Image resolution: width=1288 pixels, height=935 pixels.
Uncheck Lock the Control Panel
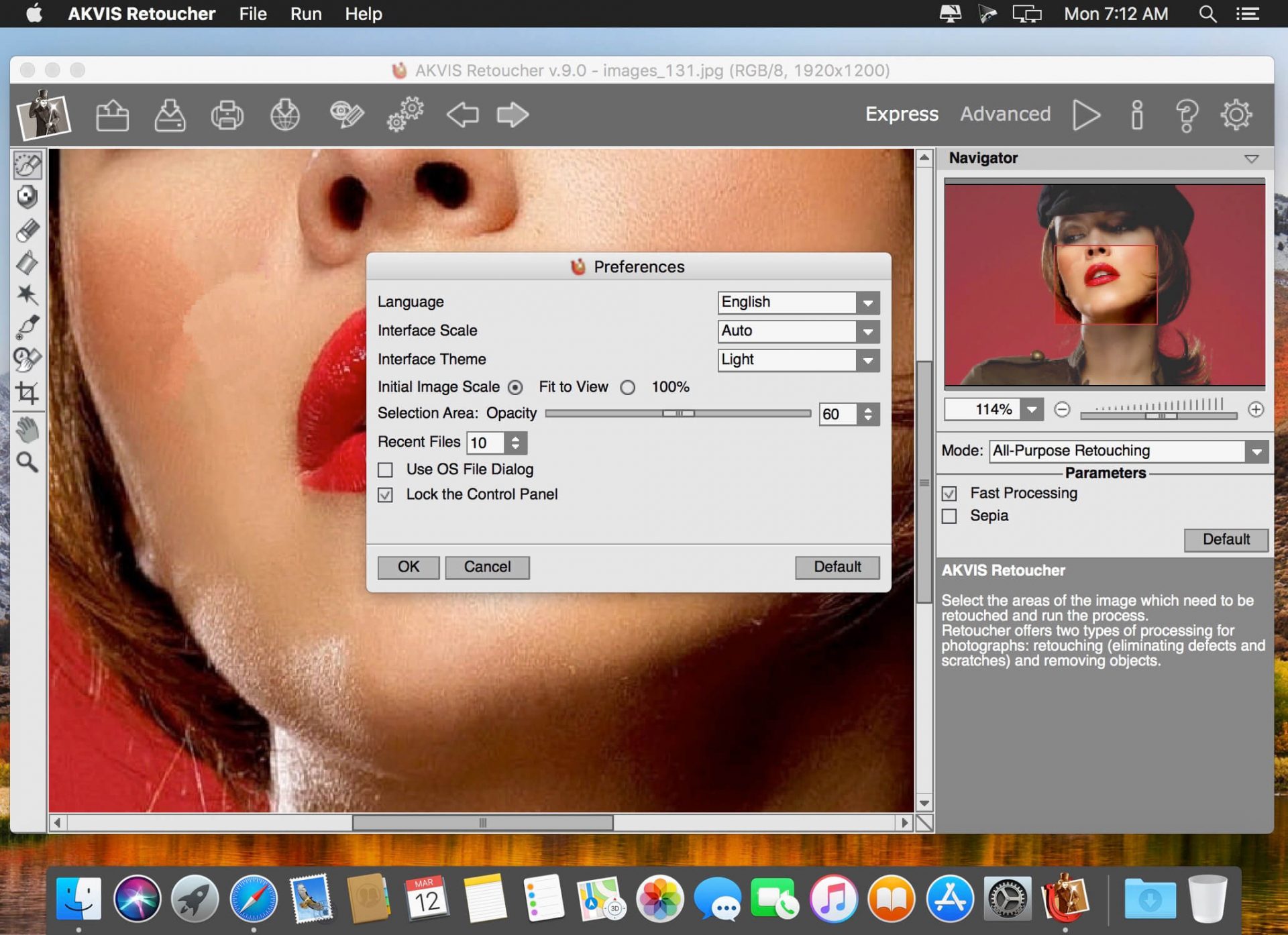[x=386, y=495]
